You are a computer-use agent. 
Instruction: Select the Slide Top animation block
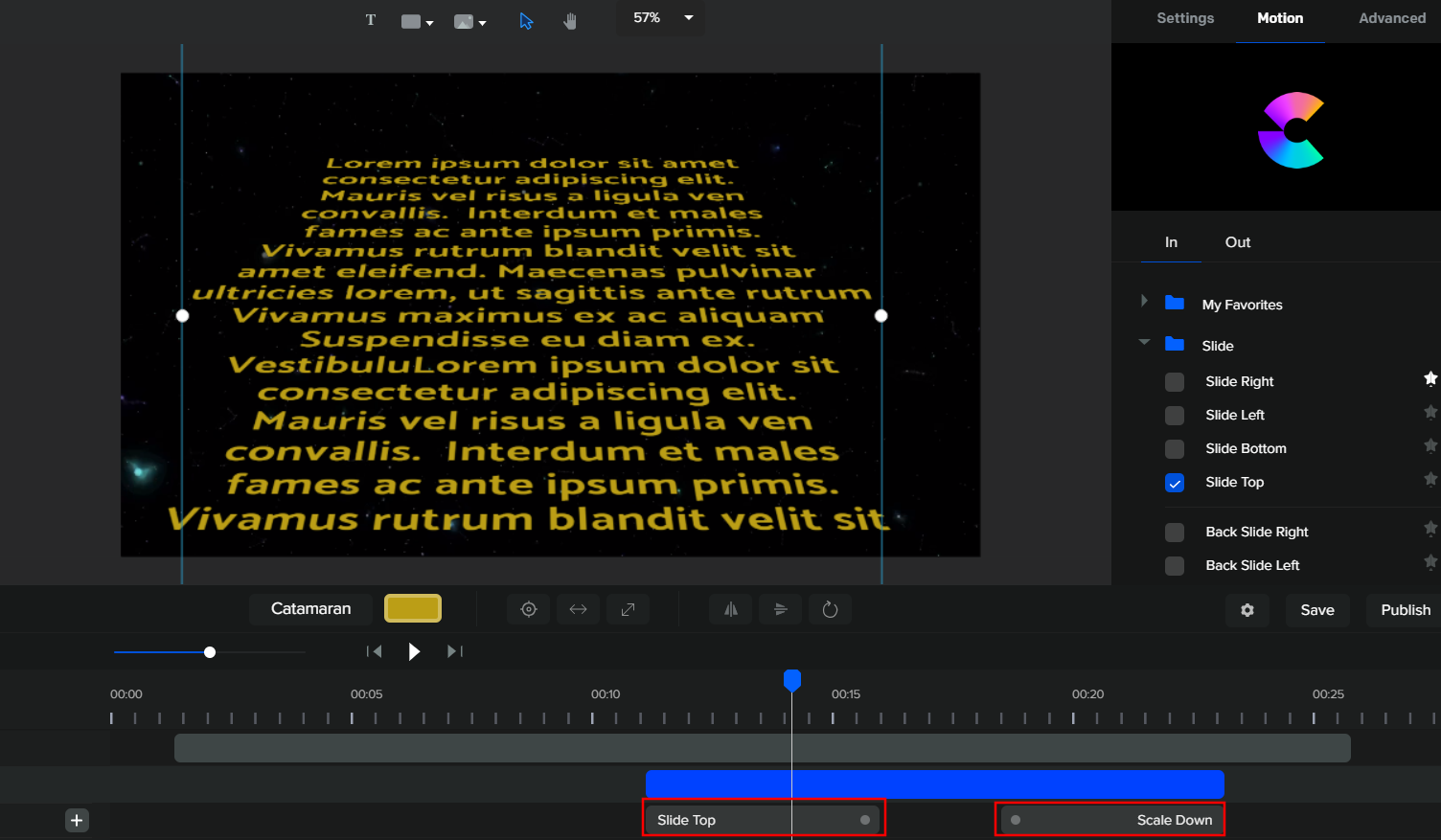pos(764,820)
